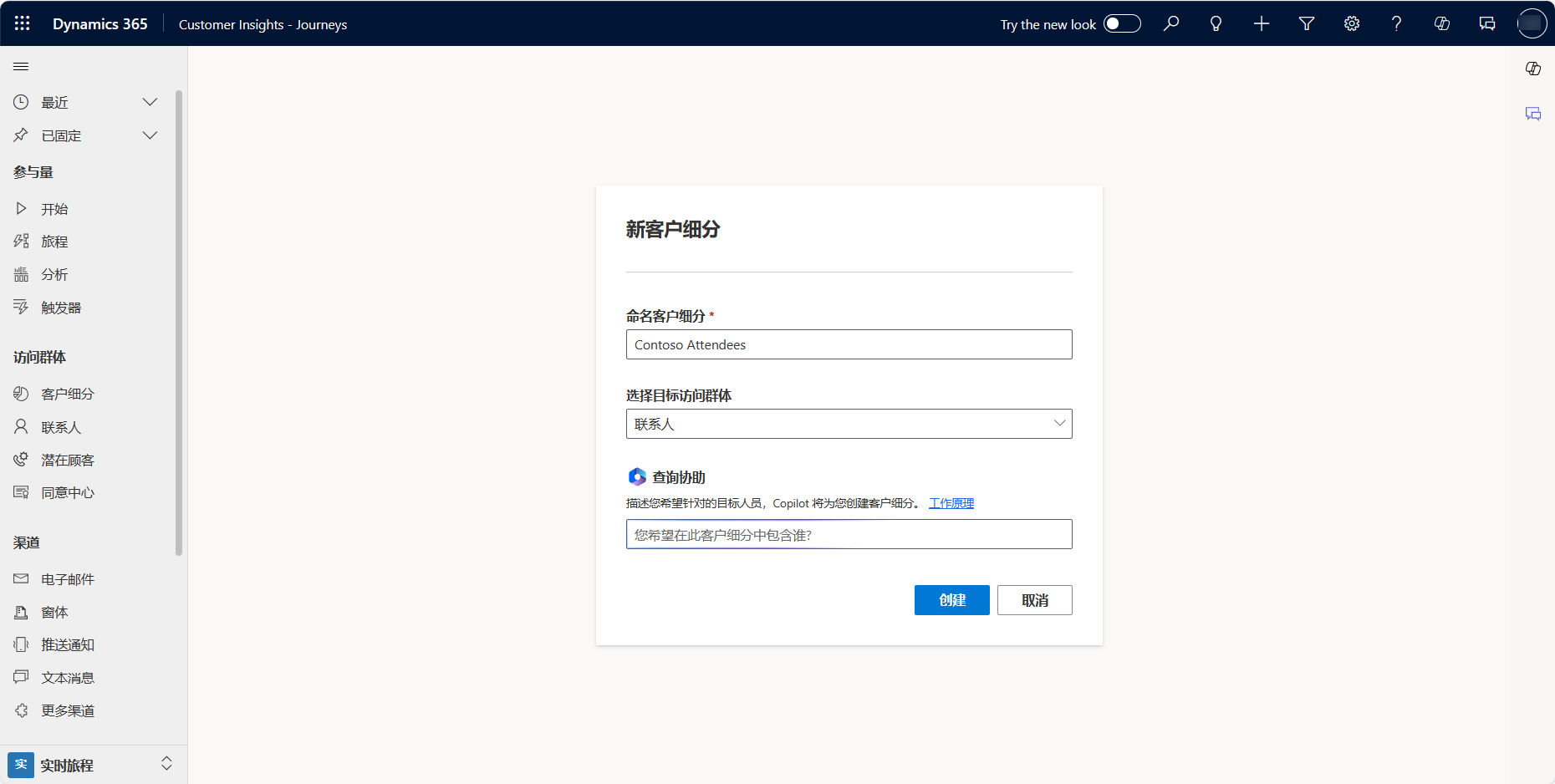The height and width of the screenshot is (784, 1555).
Task: Open chat icon in top bar
Action: click(1487, 23)
